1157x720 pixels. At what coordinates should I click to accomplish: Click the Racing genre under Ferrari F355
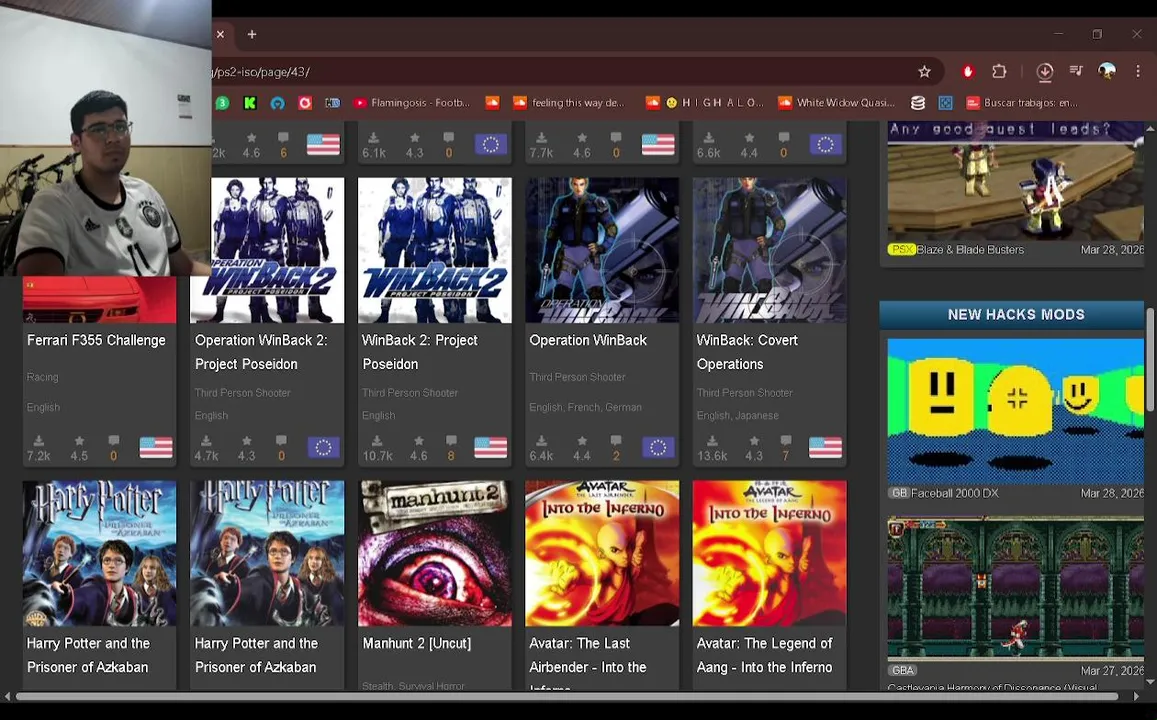pyautogui.click(x=42, y=377)
